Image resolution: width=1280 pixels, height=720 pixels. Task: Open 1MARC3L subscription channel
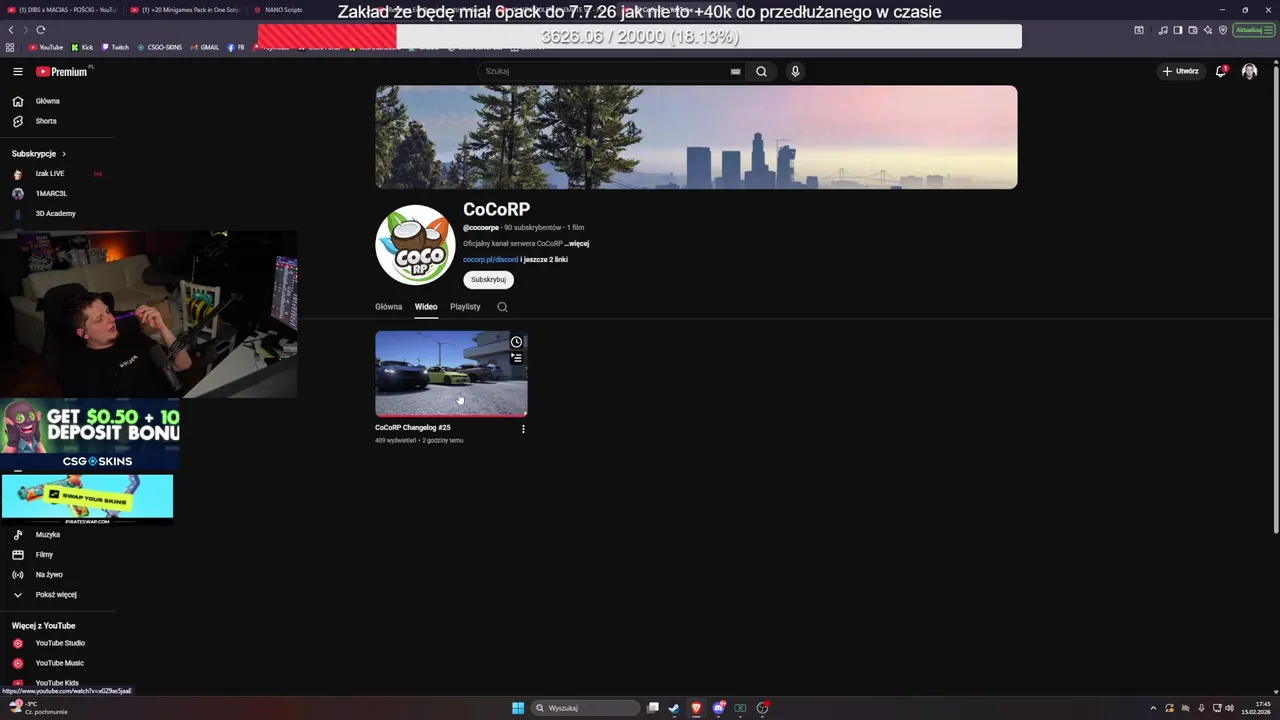coord(51,194)
